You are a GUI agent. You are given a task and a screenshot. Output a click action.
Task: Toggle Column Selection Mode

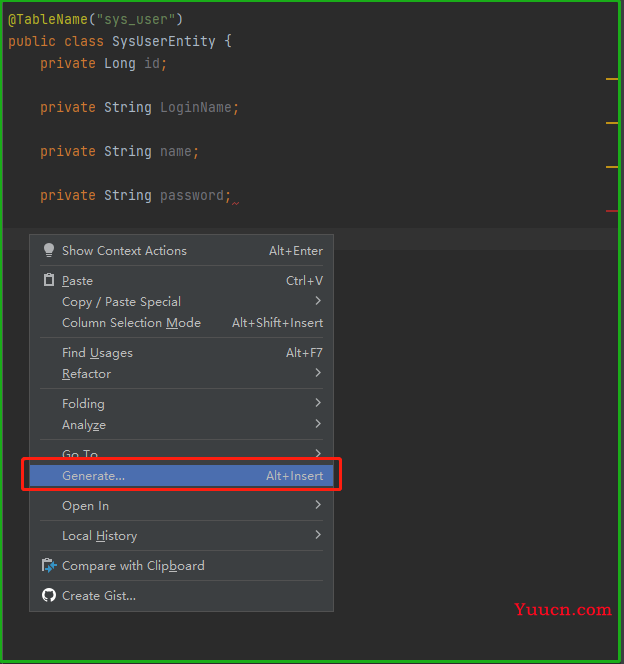[131, 323]
